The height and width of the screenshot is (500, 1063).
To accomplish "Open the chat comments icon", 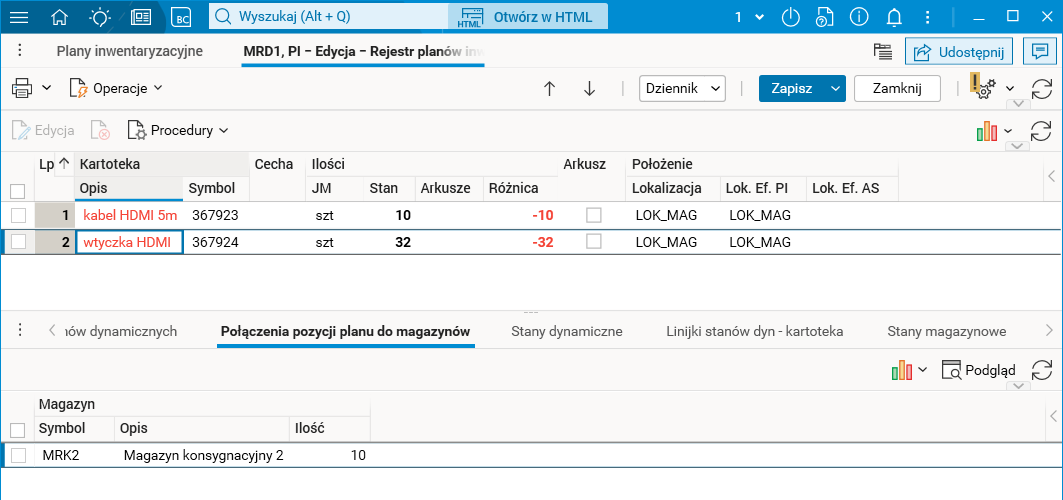I will (x=1038, y=51).
